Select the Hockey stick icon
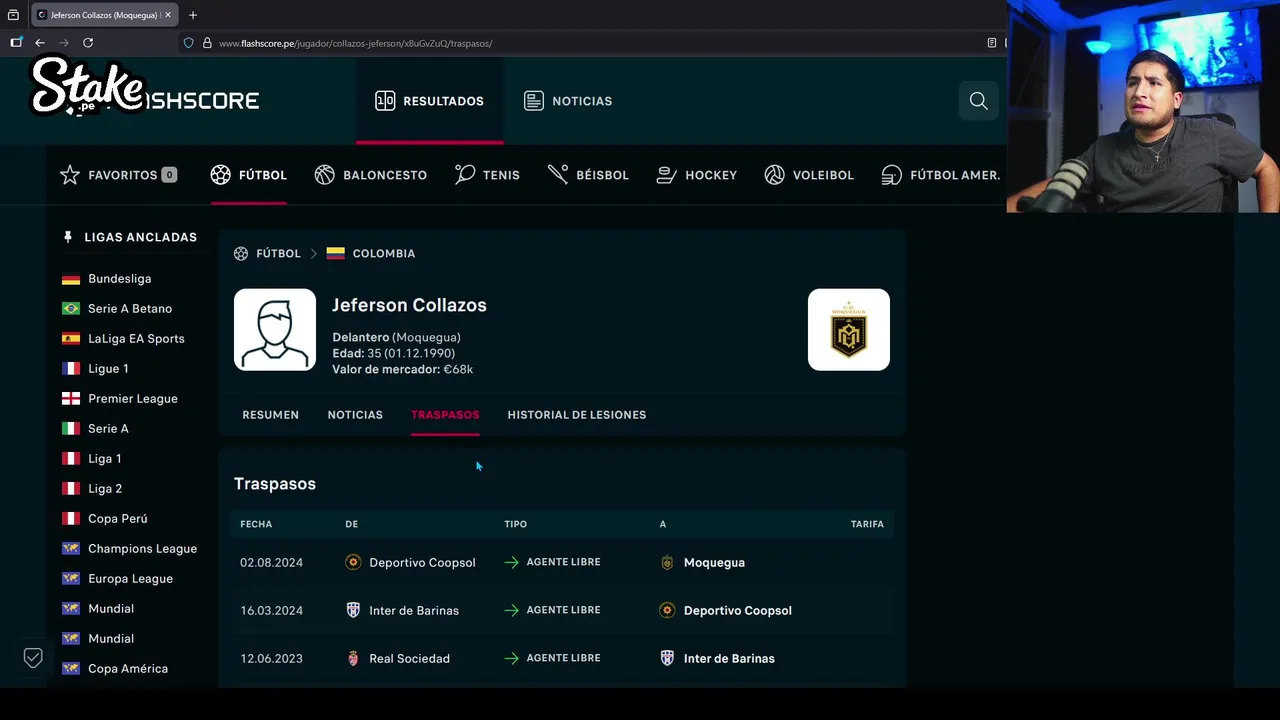 pyautogui.click(x=666, y=175)
